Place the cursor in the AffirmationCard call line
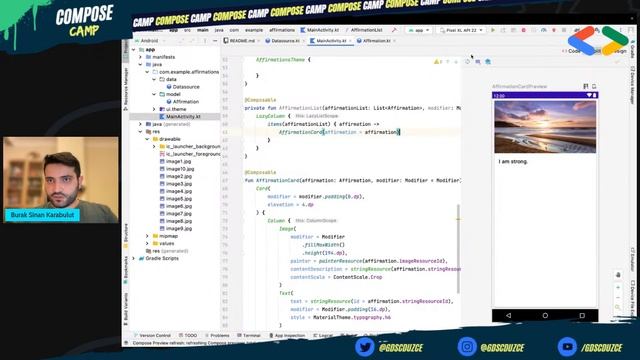The height and width of the screenshot is (360, 640). tap(340, 132)
